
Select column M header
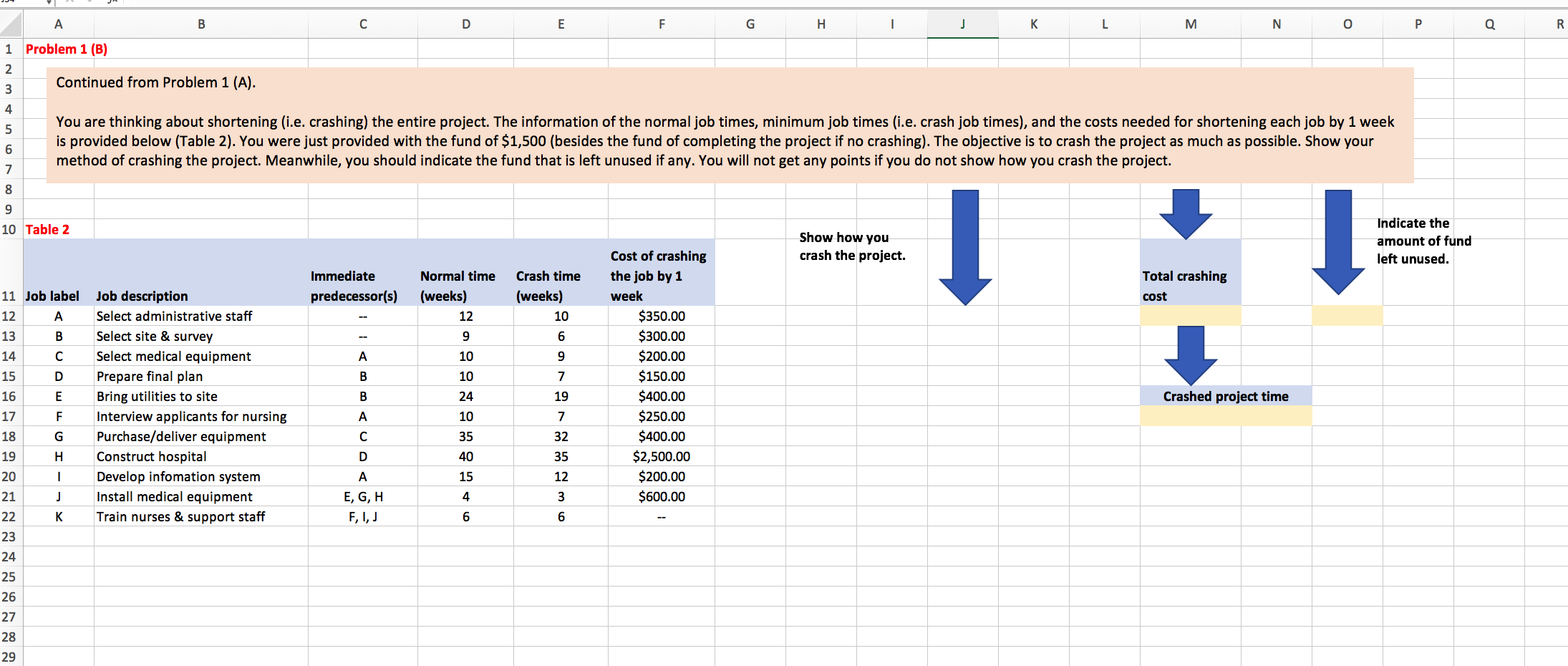(x=1191, y=24)
